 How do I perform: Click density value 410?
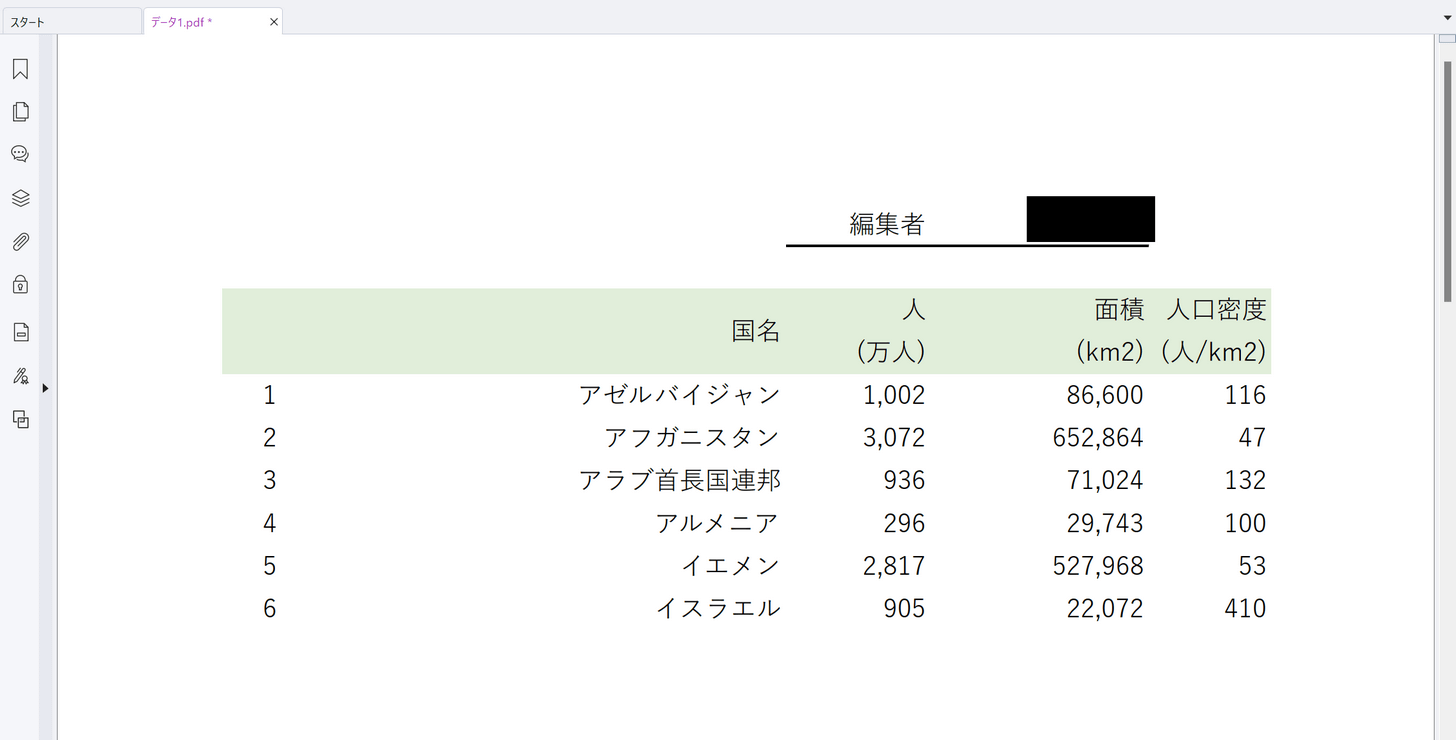[1246, 609]
